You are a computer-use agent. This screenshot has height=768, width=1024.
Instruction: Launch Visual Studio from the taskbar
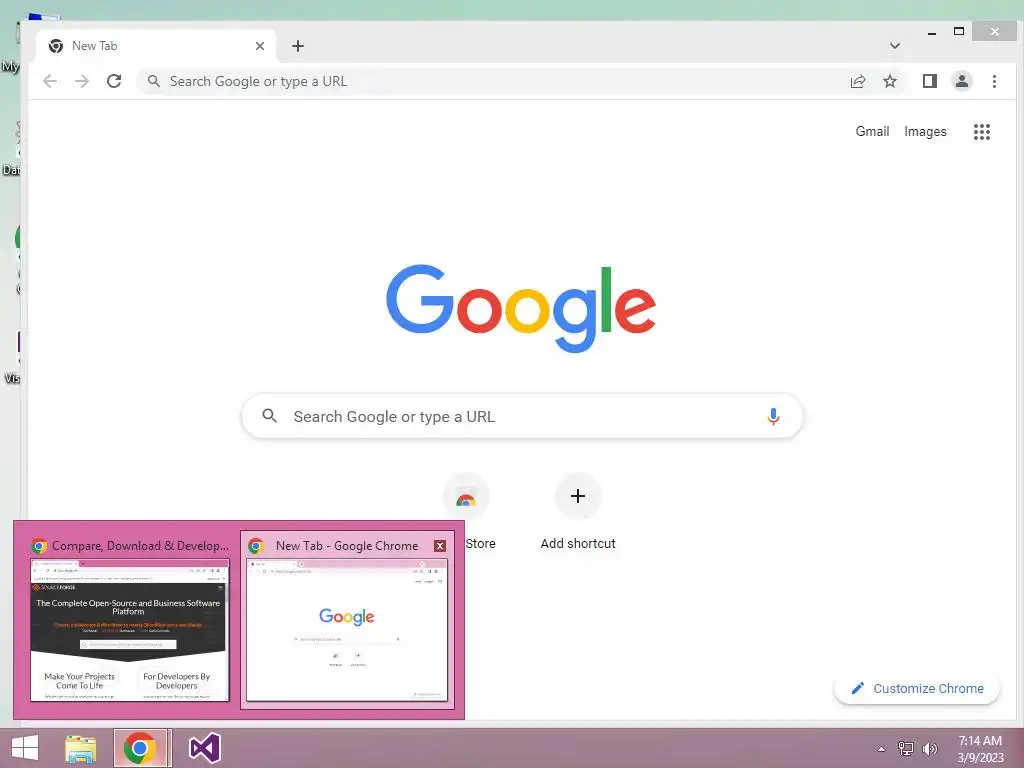click(x=204, y=748)
